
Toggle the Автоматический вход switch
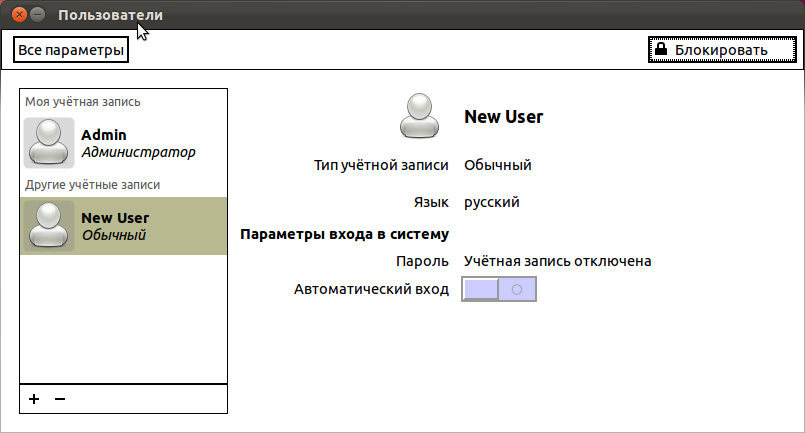pos(499,289)
